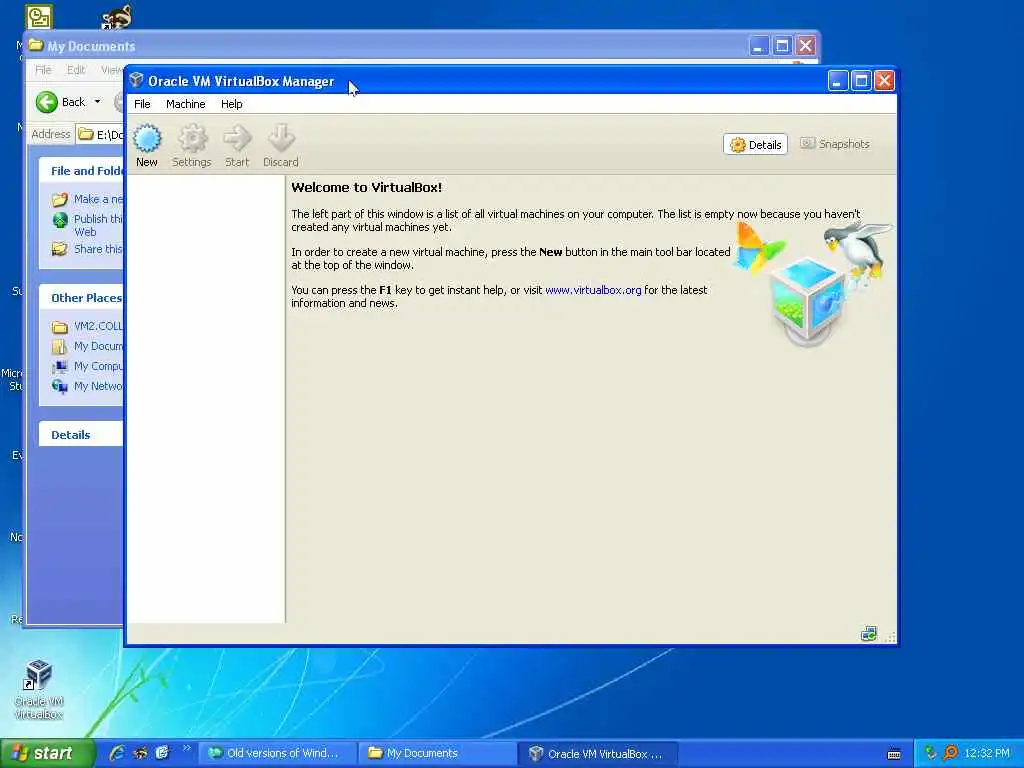1024x768 pixels.
Task: Close the VirtualBox Manager window
Action: [x=884, y=81]
